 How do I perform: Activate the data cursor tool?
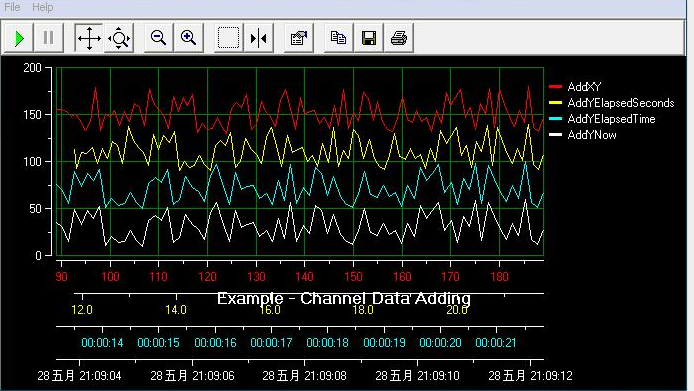259,38
